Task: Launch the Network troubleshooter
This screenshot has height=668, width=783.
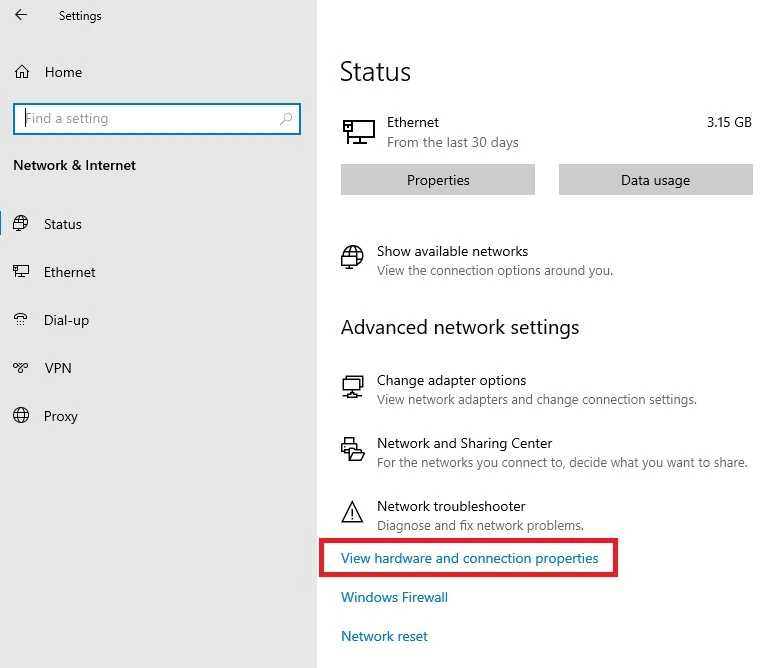Action: click(x=451, y=506)
